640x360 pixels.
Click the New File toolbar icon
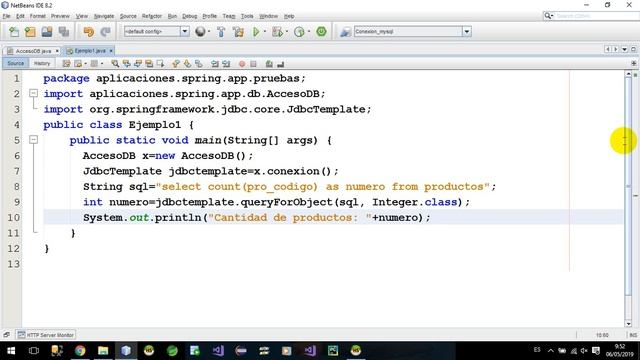14,31
